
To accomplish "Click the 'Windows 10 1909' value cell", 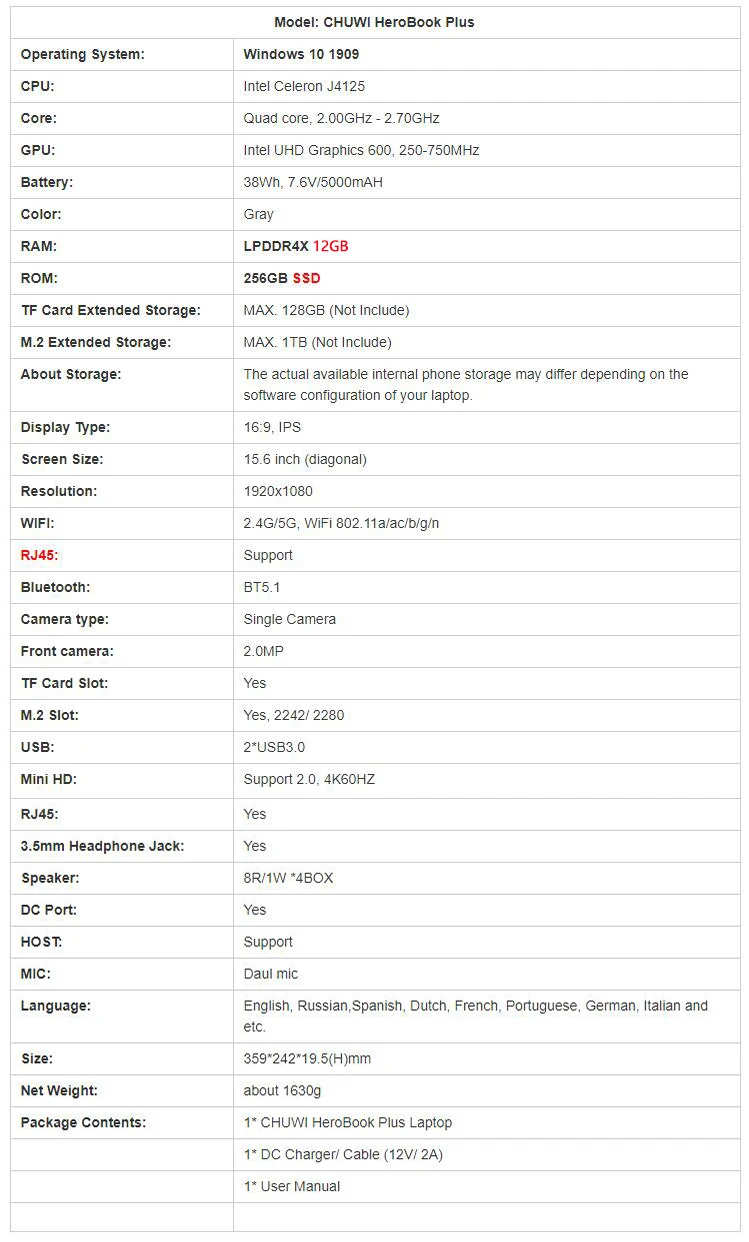I will click(301, 54).
